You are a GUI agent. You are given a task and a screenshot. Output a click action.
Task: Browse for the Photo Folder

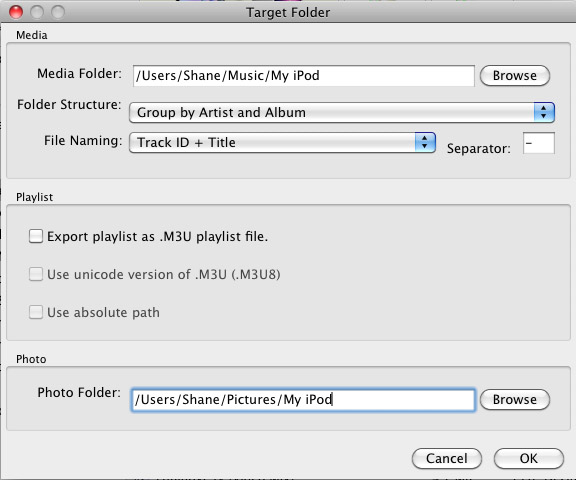[x=515, y=400]
